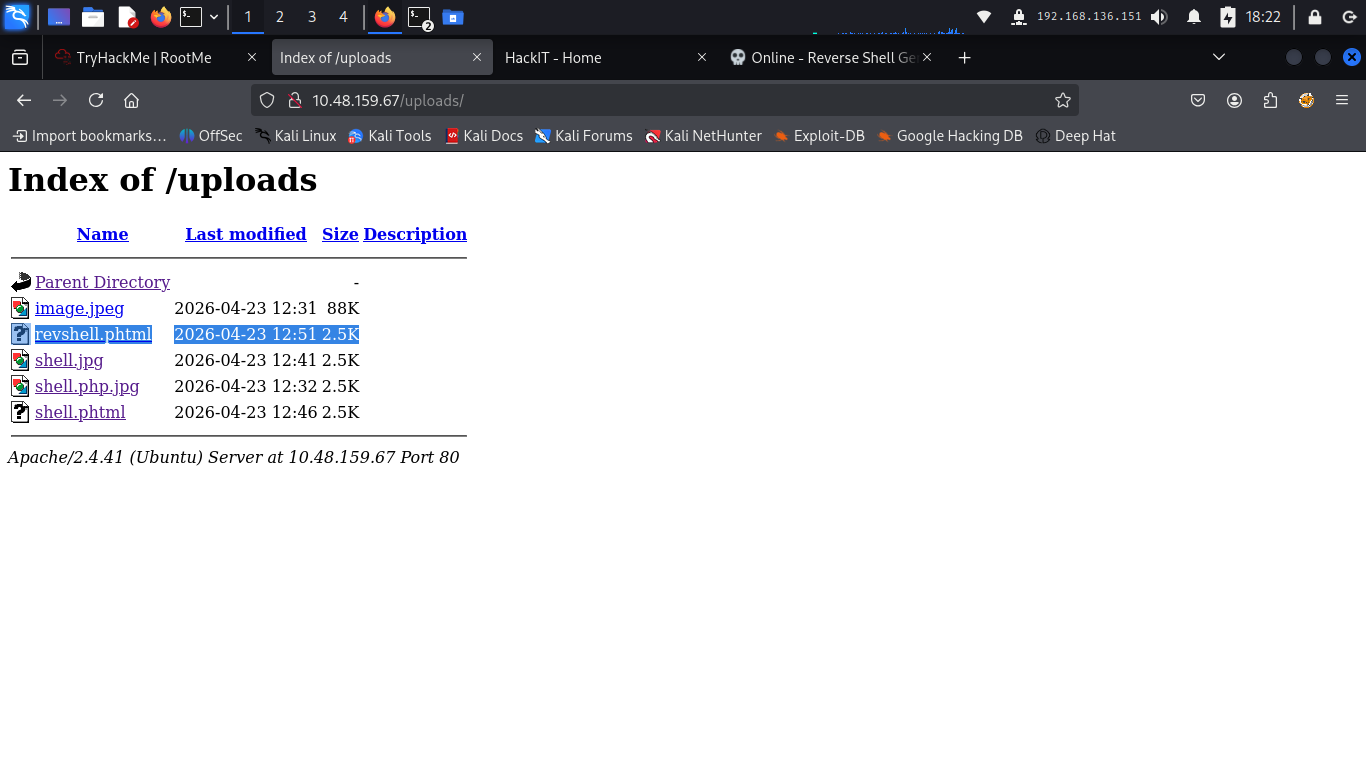Sort listing by Name column

pyautogui.click(x=102, y=234)
